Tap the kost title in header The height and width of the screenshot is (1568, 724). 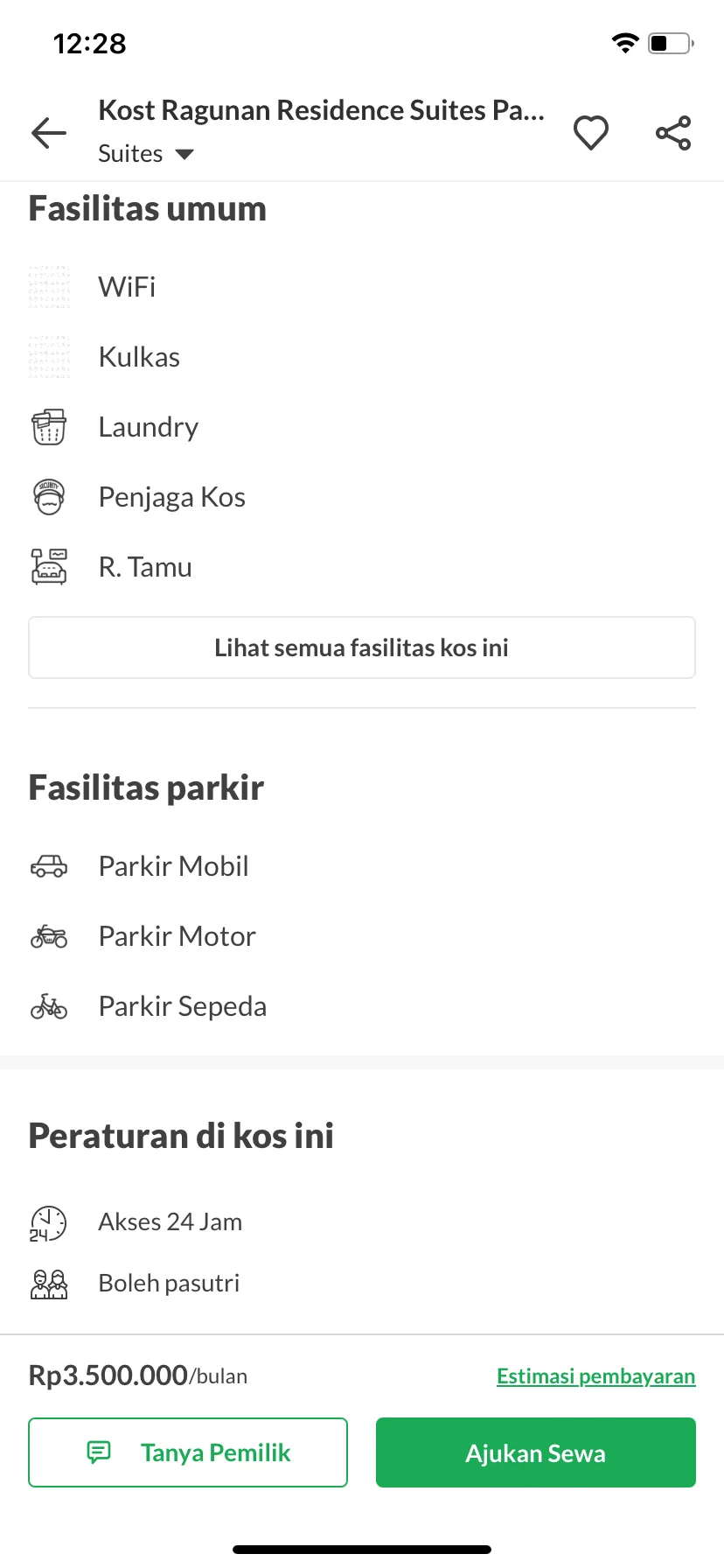(322, 110)
